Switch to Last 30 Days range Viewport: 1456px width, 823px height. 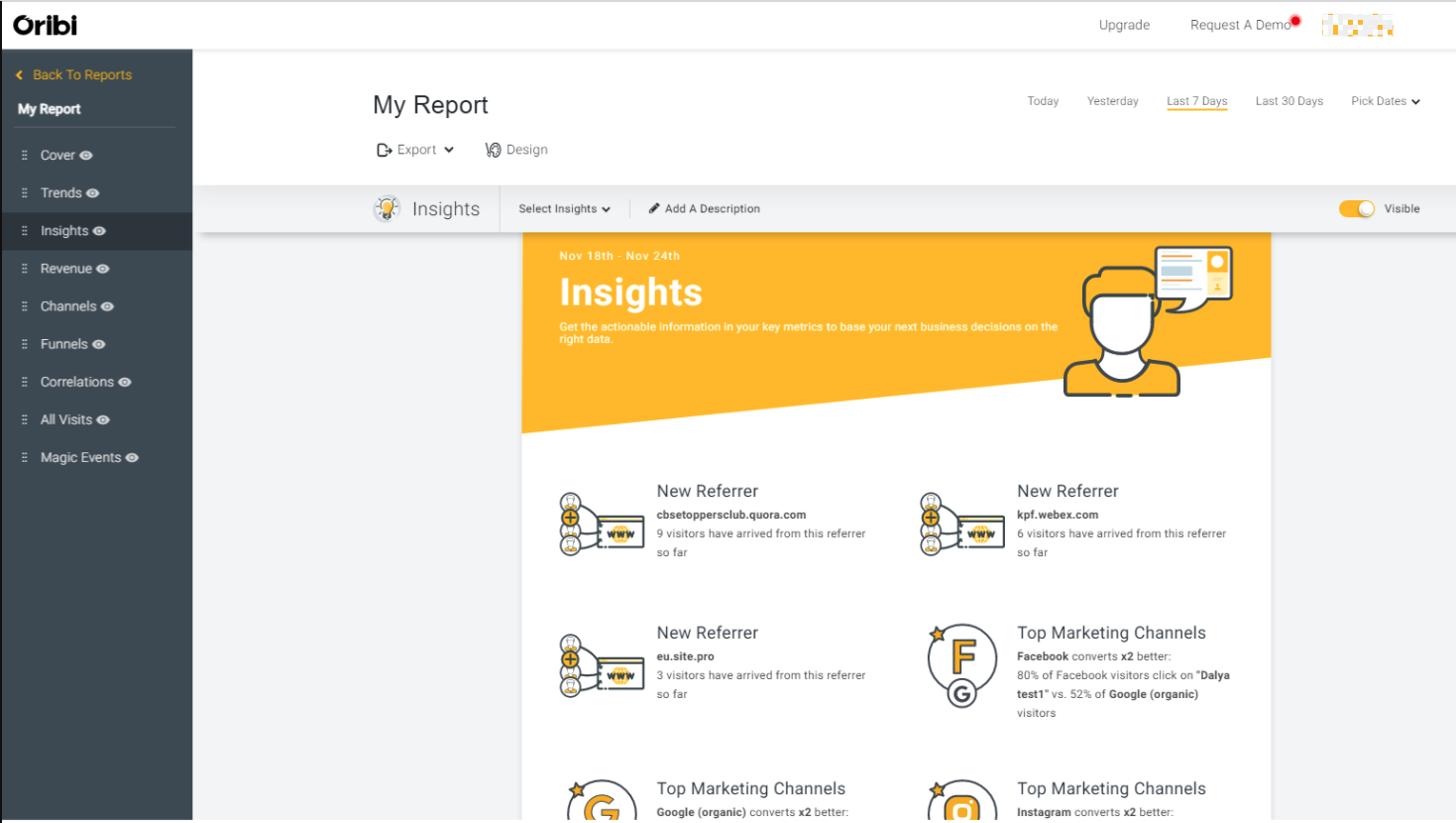(x=1289, y=101)
